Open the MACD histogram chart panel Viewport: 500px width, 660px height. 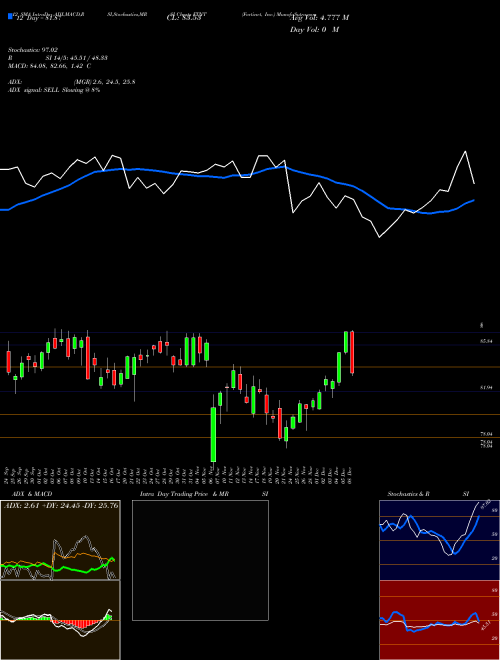60,620
